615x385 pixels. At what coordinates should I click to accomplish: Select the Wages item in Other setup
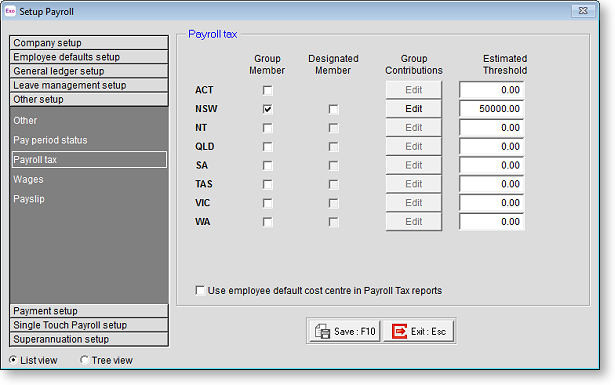[x=28, y=179]
